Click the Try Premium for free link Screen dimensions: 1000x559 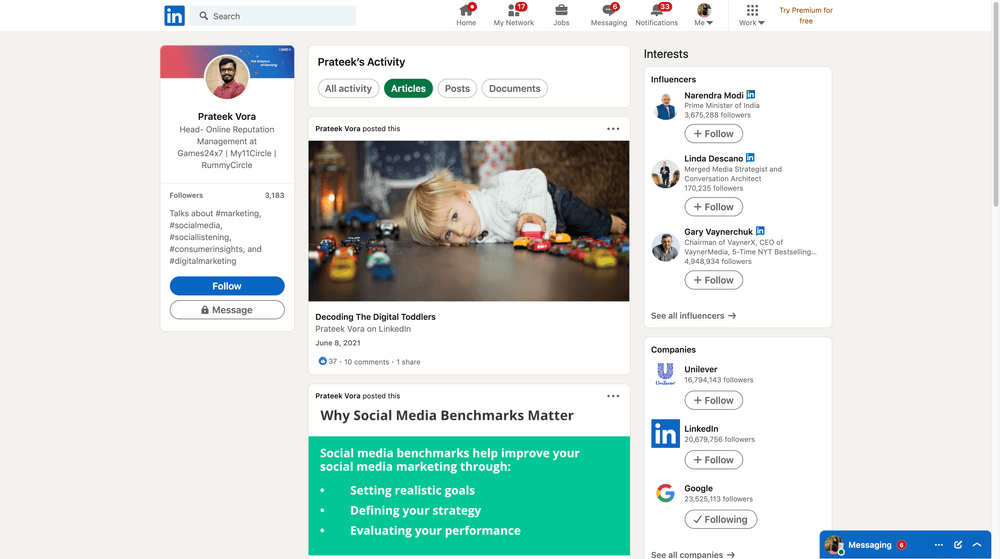click(806, 16)
